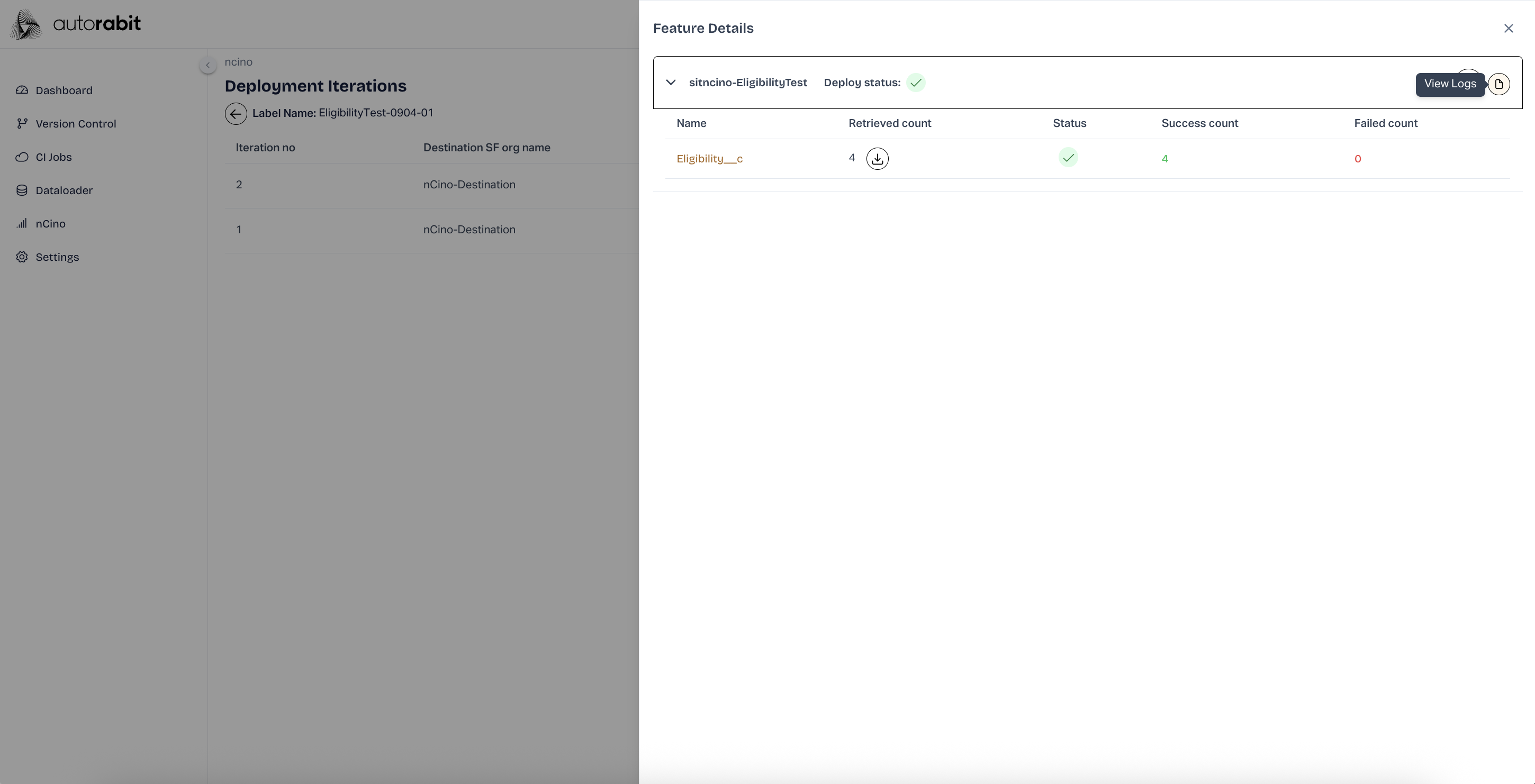Click the View Logs document icon
Viewport: 1535px width, 784px height.
tap(1498, 84)
